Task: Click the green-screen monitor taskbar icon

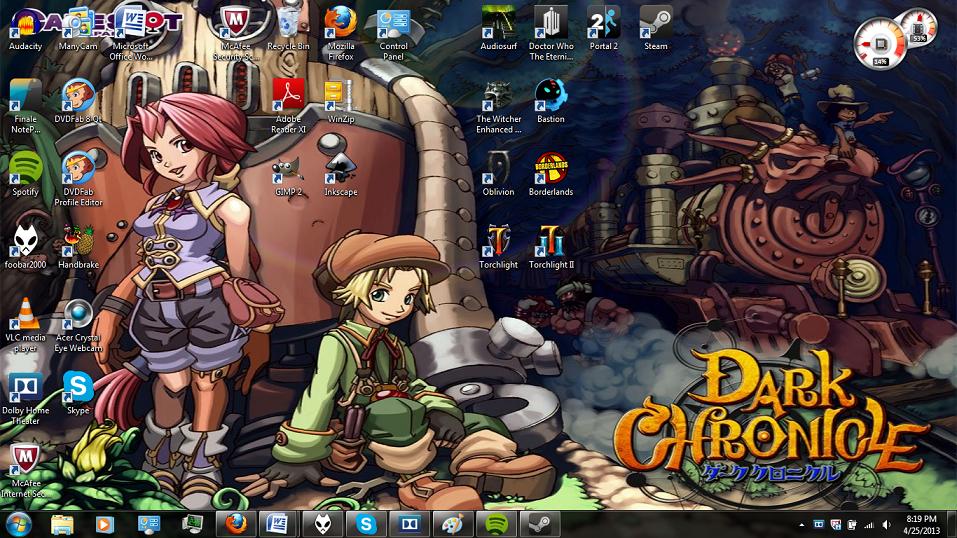Action: point(192,524)
